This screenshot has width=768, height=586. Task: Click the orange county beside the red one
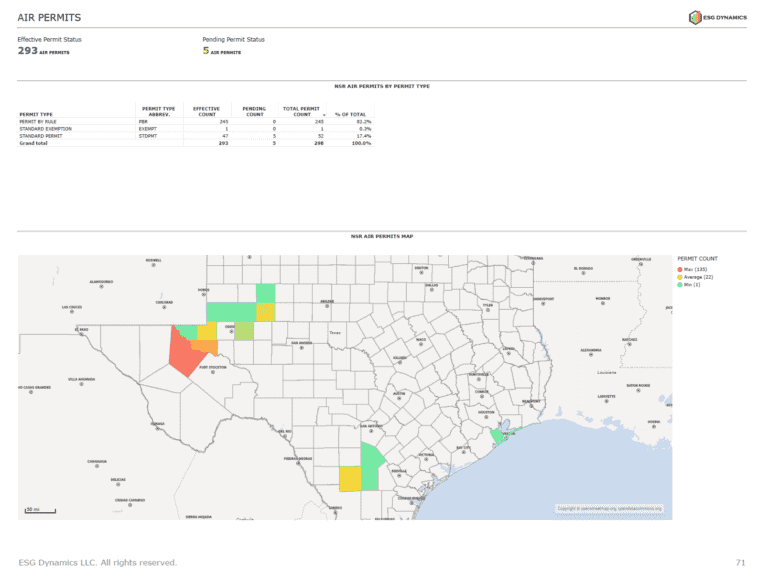[x=204, y=347]
